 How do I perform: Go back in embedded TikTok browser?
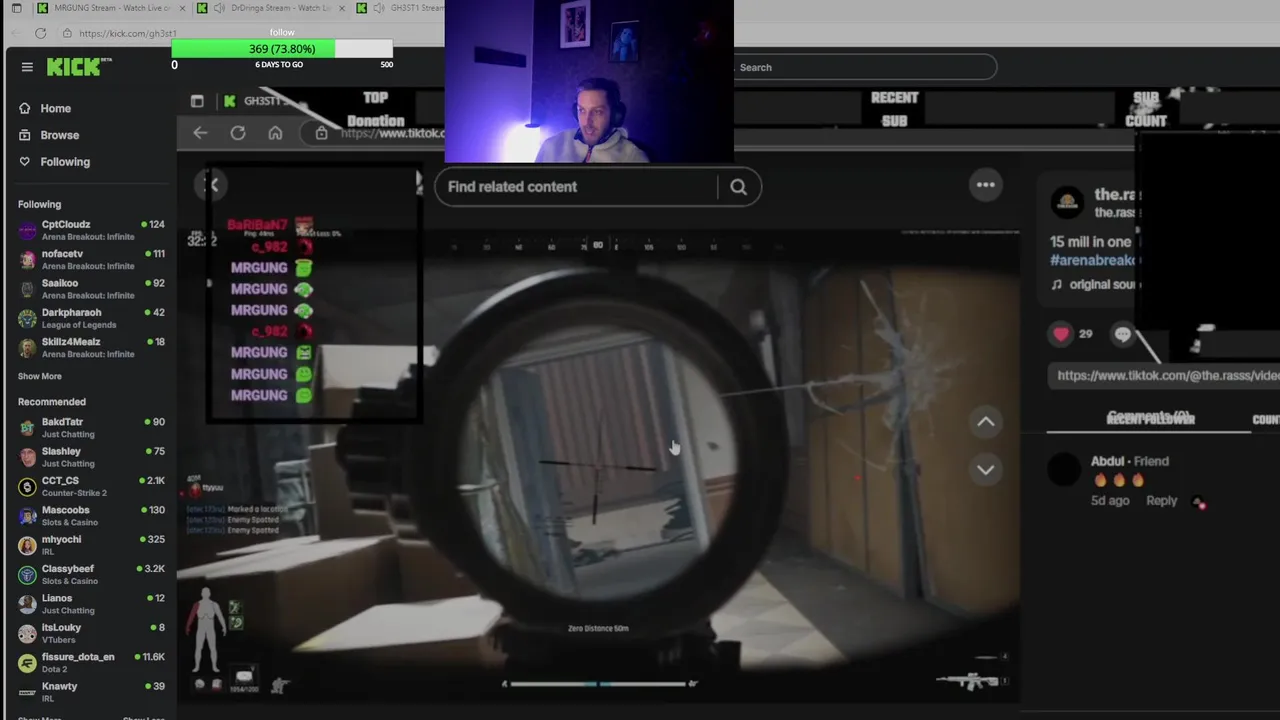tap(200, 133)
